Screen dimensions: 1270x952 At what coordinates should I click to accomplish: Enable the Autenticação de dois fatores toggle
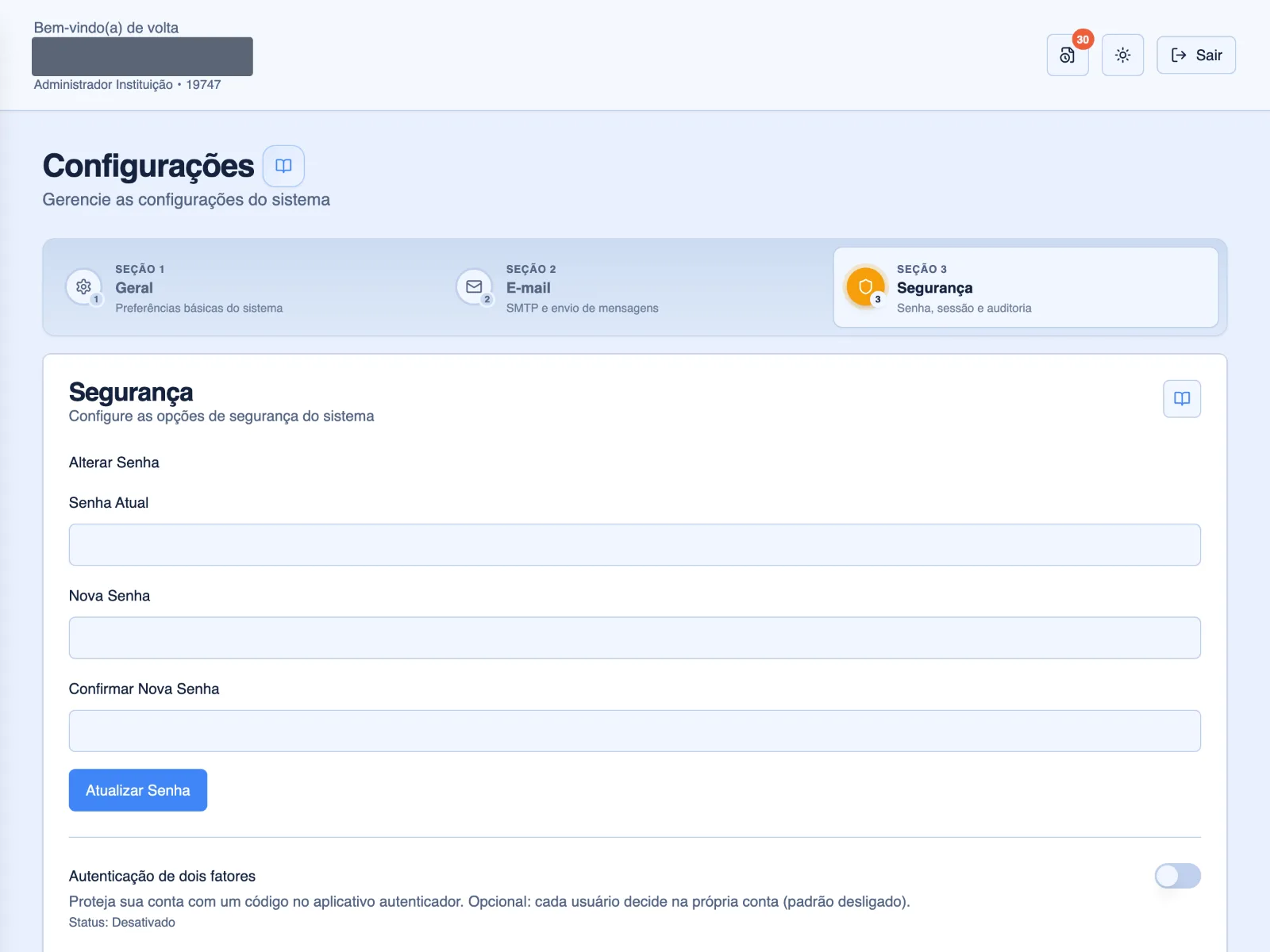pyautogui.click(x=1178, y=876)
